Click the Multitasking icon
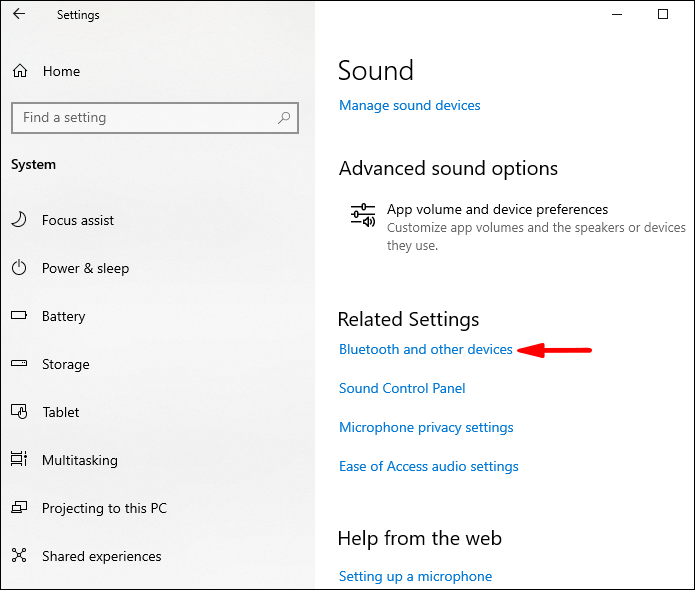 (19, 460)
